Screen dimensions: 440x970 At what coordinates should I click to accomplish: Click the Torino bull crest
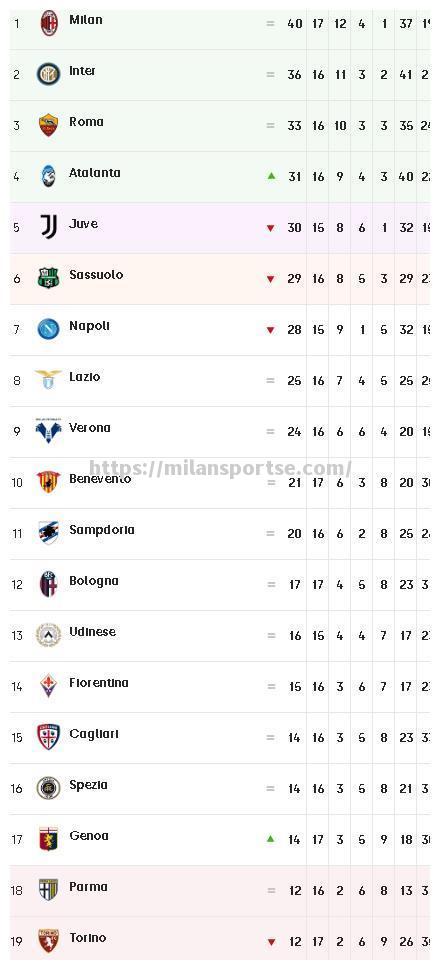pyautogui.click(x=48, y=940)
